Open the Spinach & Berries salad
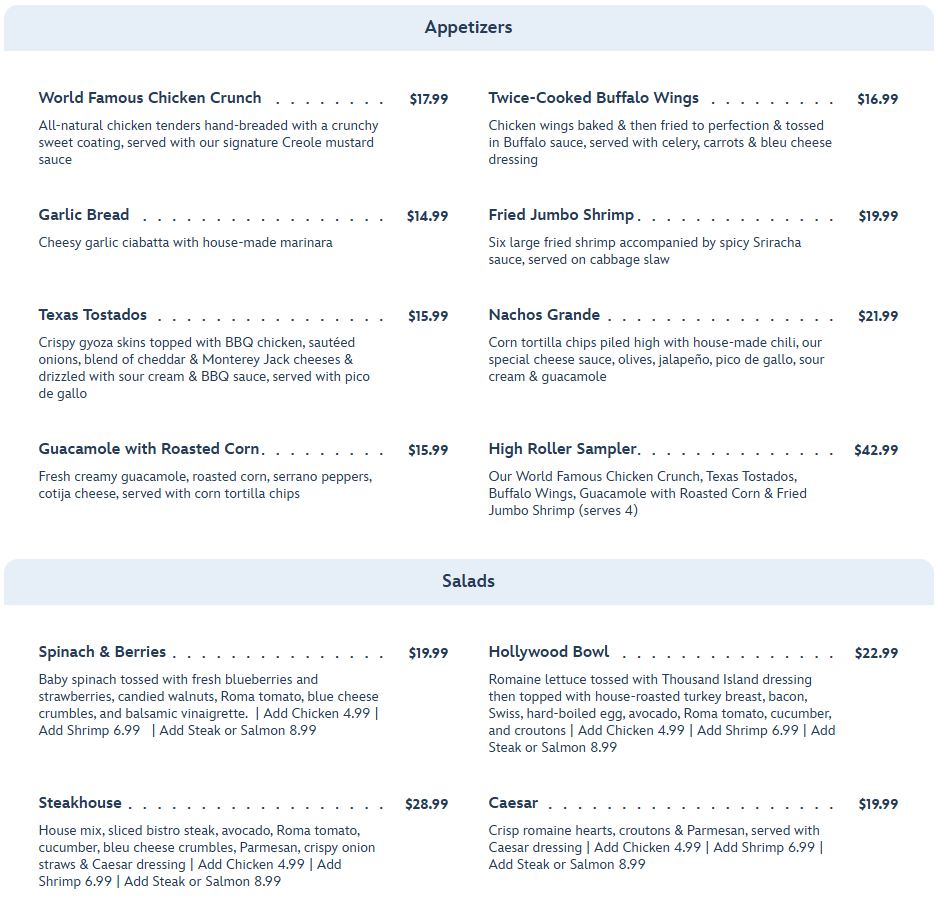 pyautogui.click(x=102, y=652)
